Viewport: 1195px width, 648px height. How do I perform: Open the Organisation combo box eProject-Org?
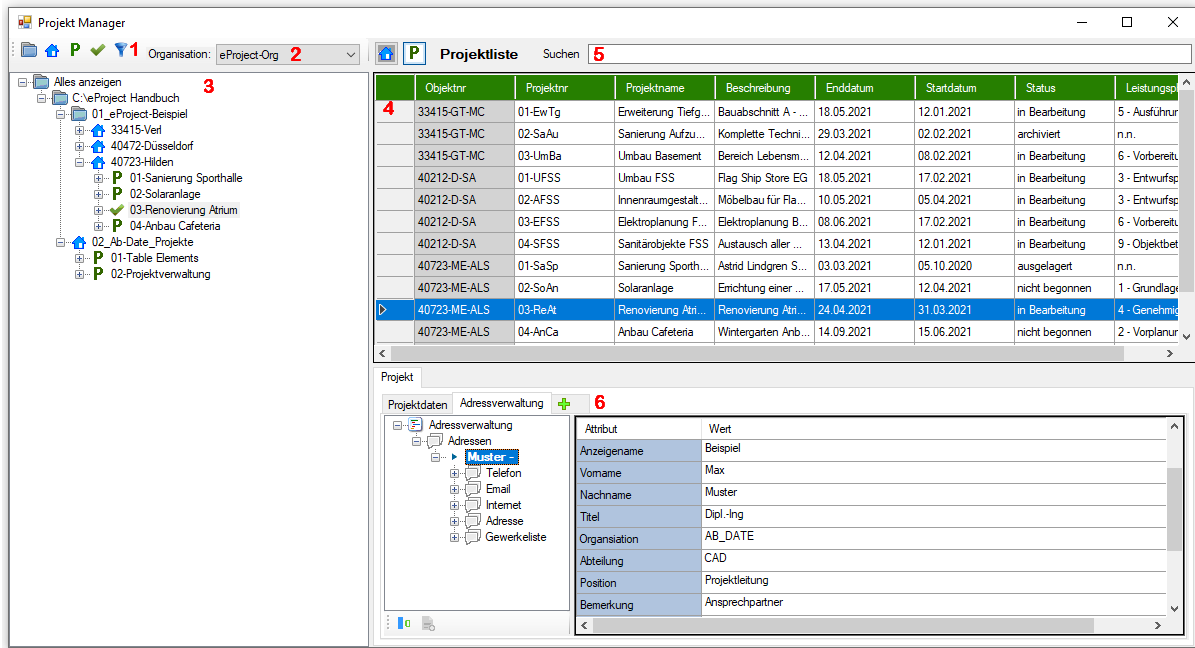(287, 55)
